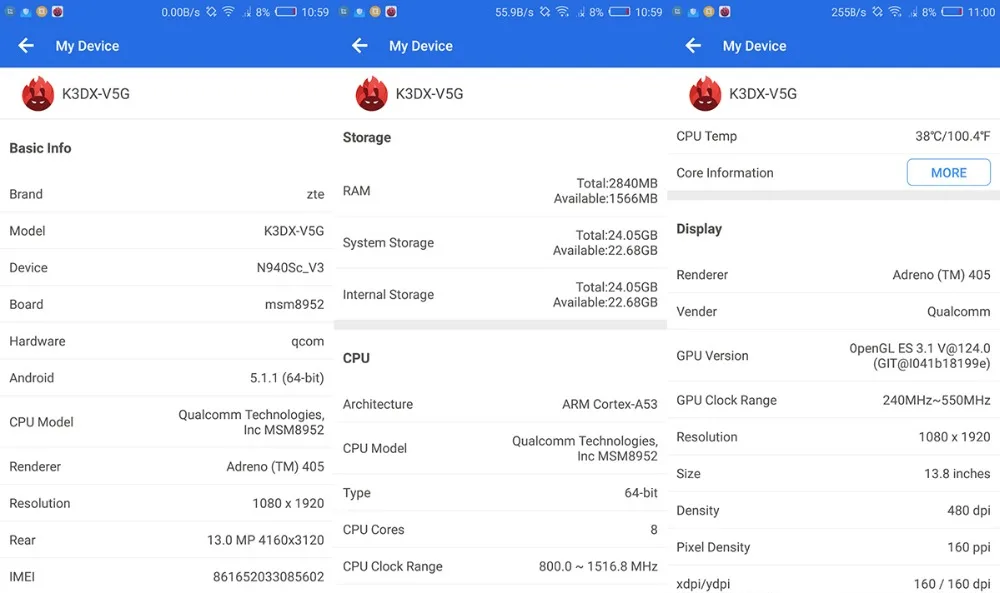Tap no-signal icon in the 55.9B/s status bar
The image size is (1000, 593).
click(580, 11)
